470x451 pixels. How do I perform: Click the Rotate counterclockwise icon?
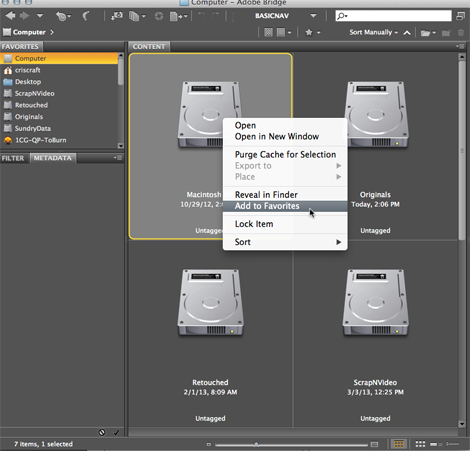[x=201, y=16]
